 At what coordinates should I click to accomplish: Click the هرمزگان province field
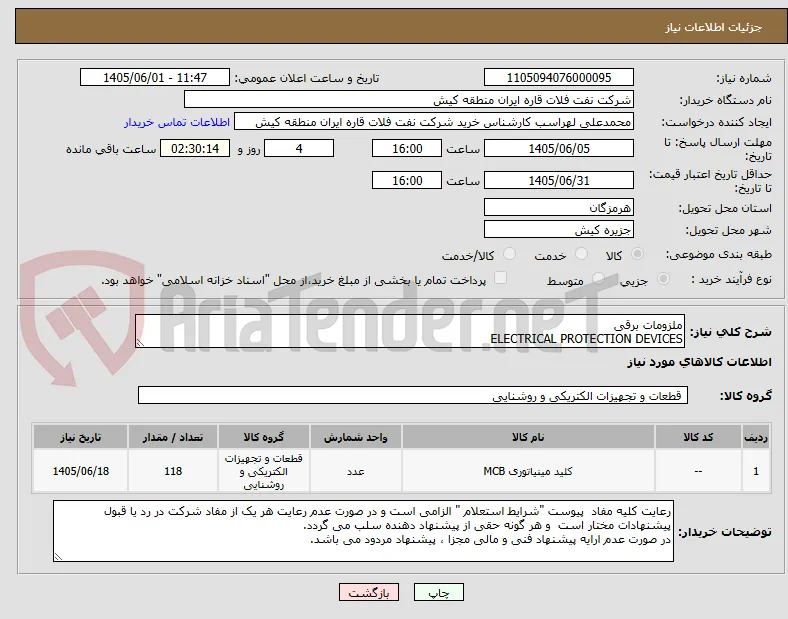[x=559, y=207]
